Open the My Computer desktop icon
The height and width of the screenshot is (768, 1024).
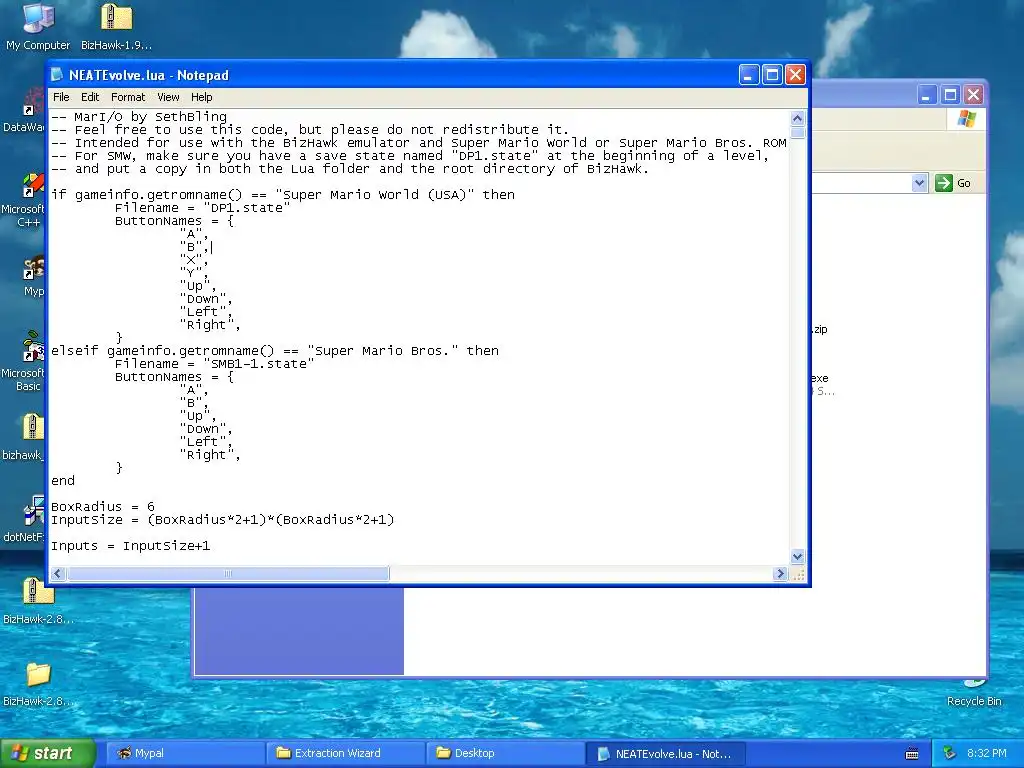[37, 26]
